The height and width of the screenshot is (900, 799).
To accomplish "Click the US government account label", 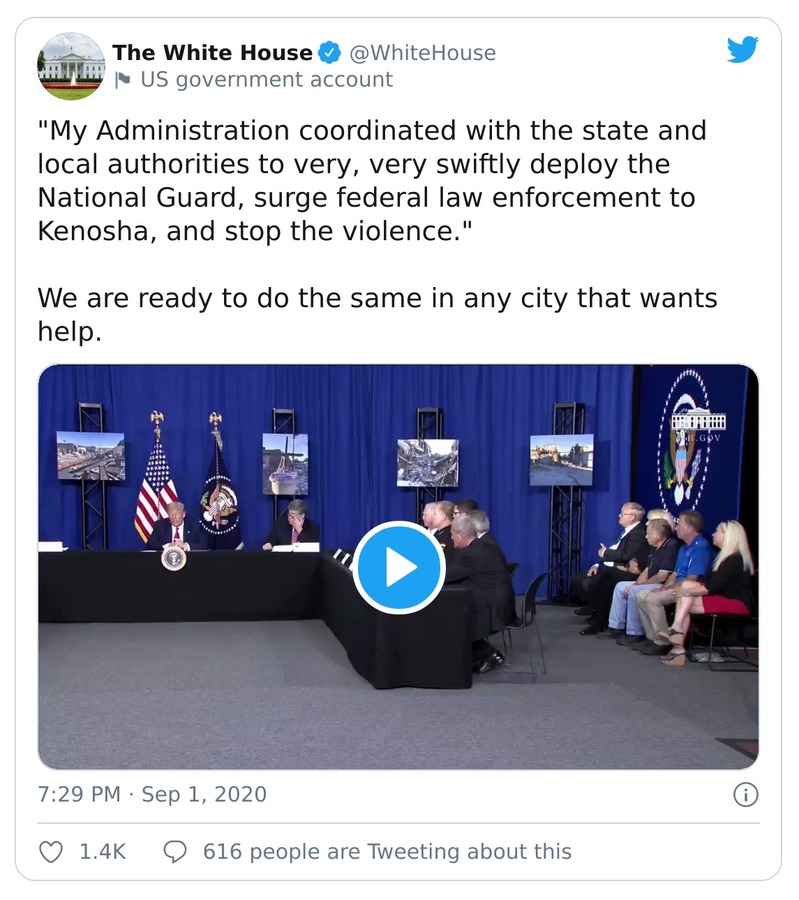I will coord(266,80).
